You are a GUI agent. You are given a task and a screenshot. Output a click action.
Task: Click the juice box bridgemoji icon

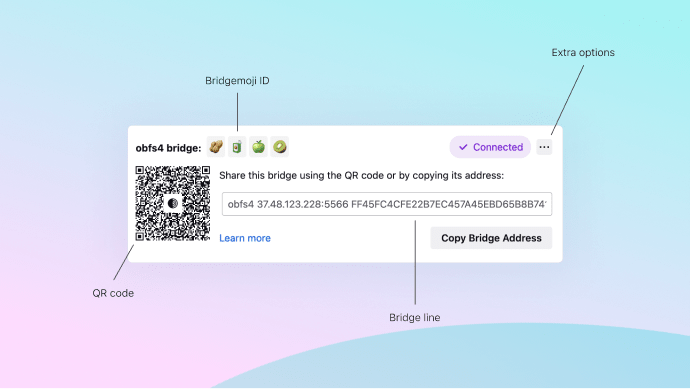(x=237, y=147)
